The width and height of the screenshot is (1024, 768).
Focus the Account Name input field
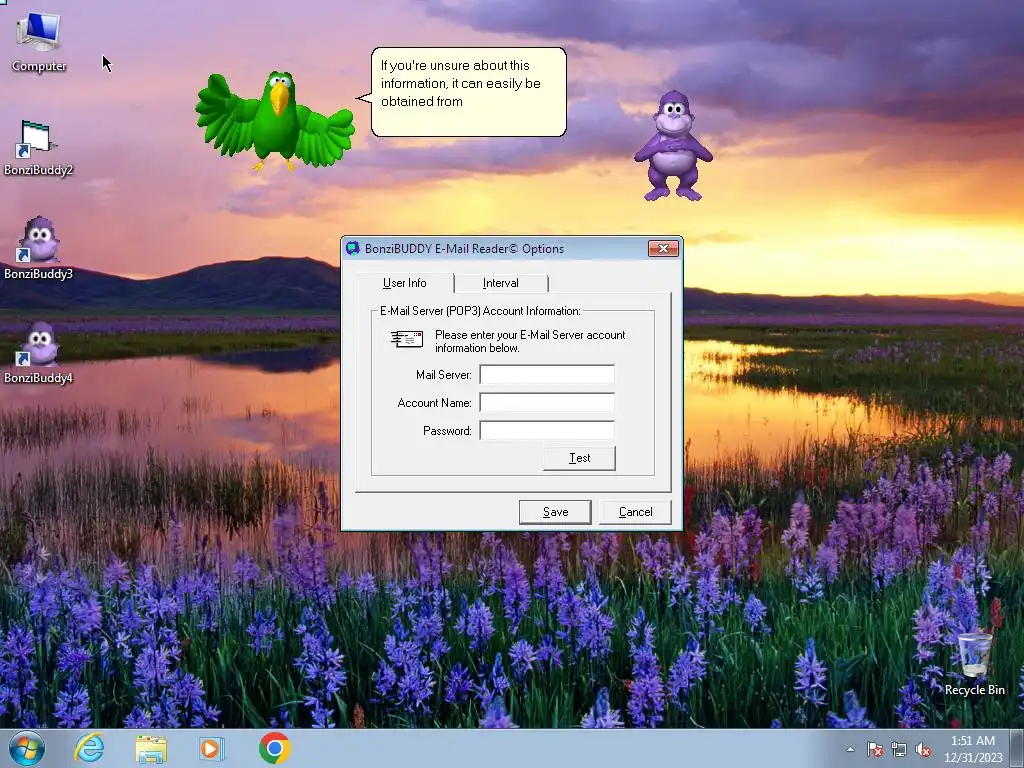click(x=547, y=402)
